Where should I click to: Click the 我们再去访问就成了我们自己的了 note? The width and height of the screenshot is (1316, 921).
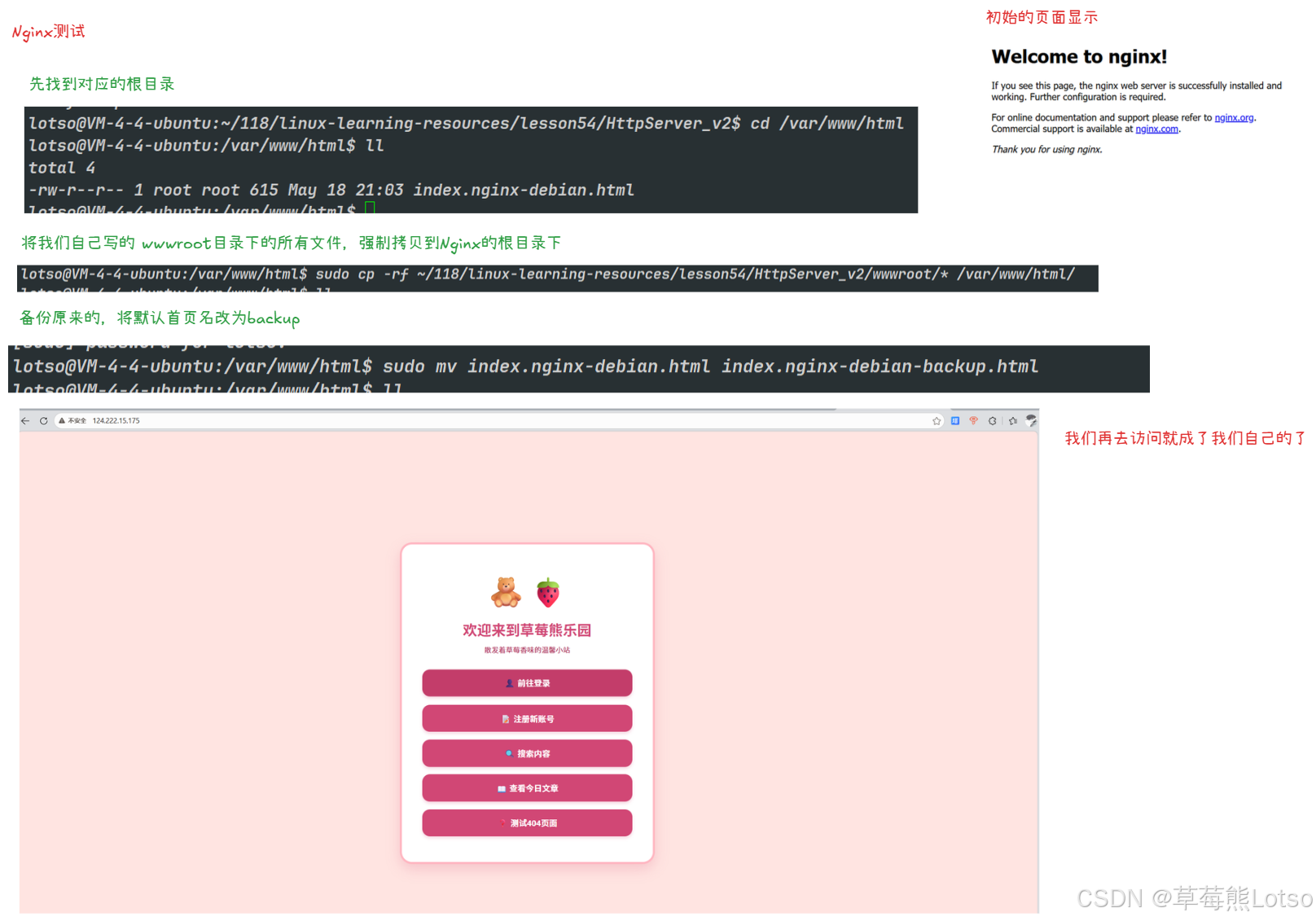[x=1186, y=438]
